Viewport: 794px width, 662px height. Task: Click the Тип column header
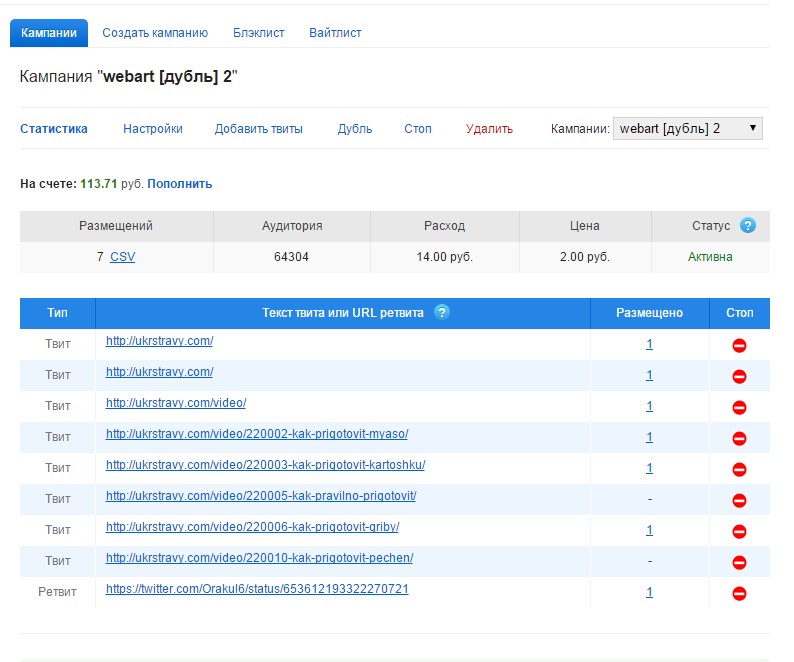[x=57, y=313]
